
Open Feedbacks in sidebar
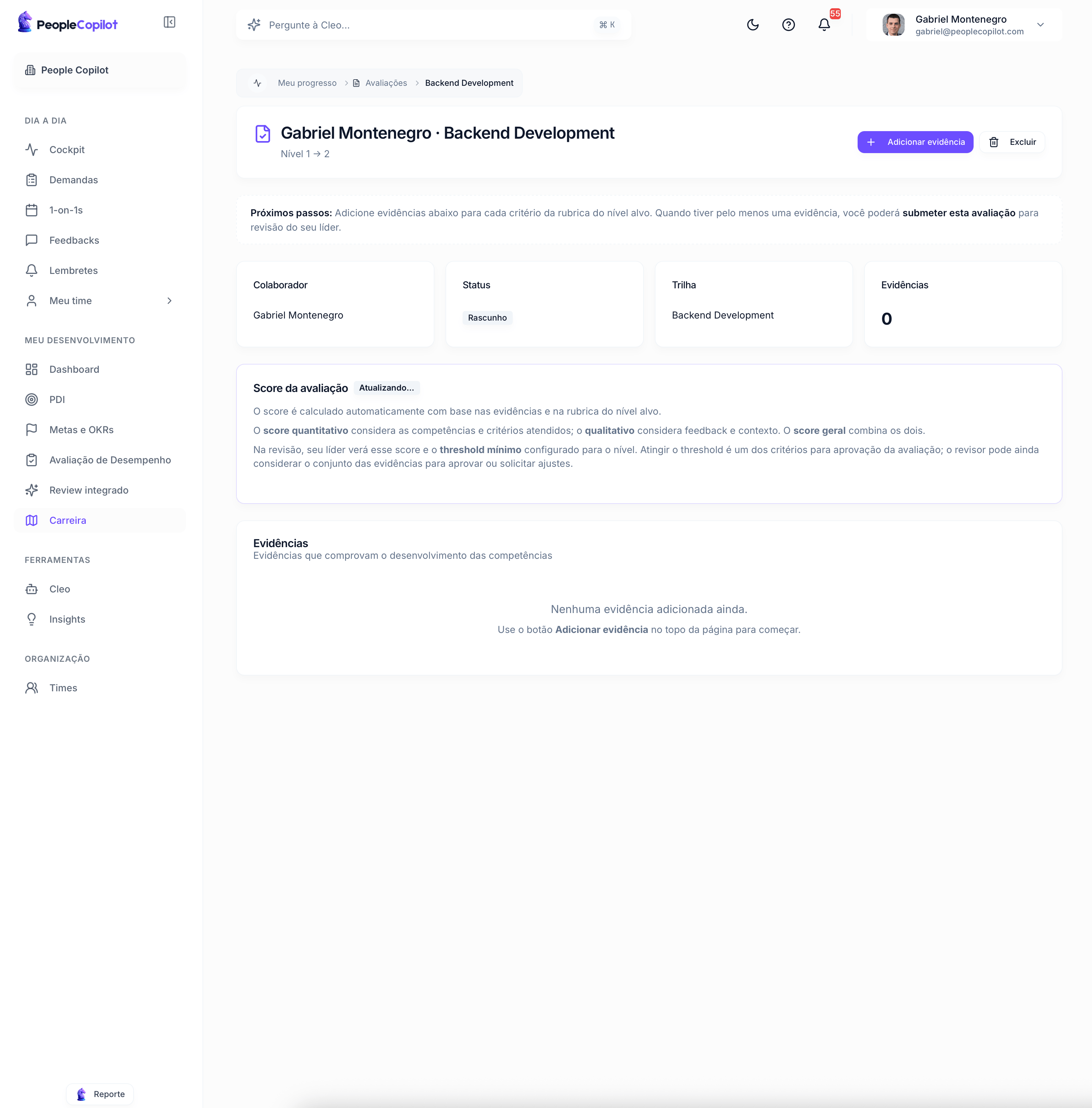[99, 240]
